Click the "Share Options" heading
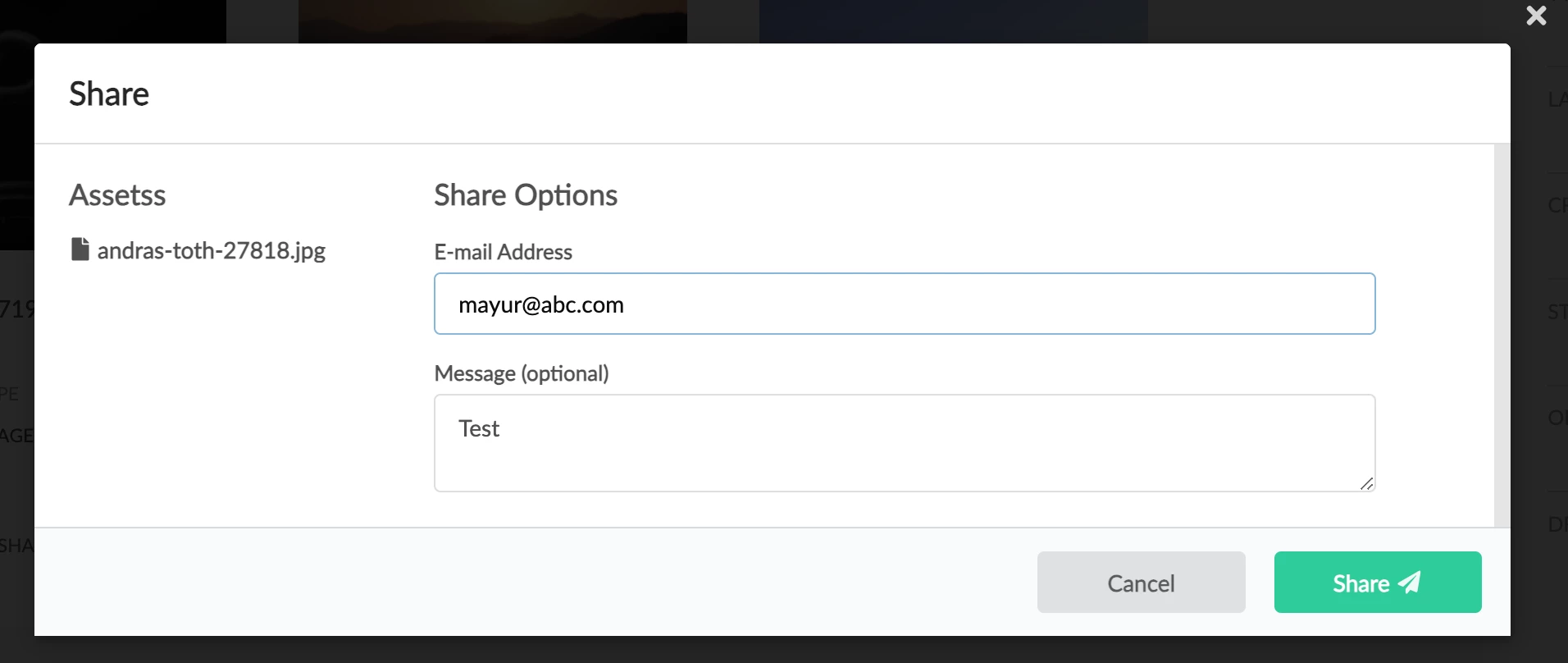 click(x=525, y=195)
